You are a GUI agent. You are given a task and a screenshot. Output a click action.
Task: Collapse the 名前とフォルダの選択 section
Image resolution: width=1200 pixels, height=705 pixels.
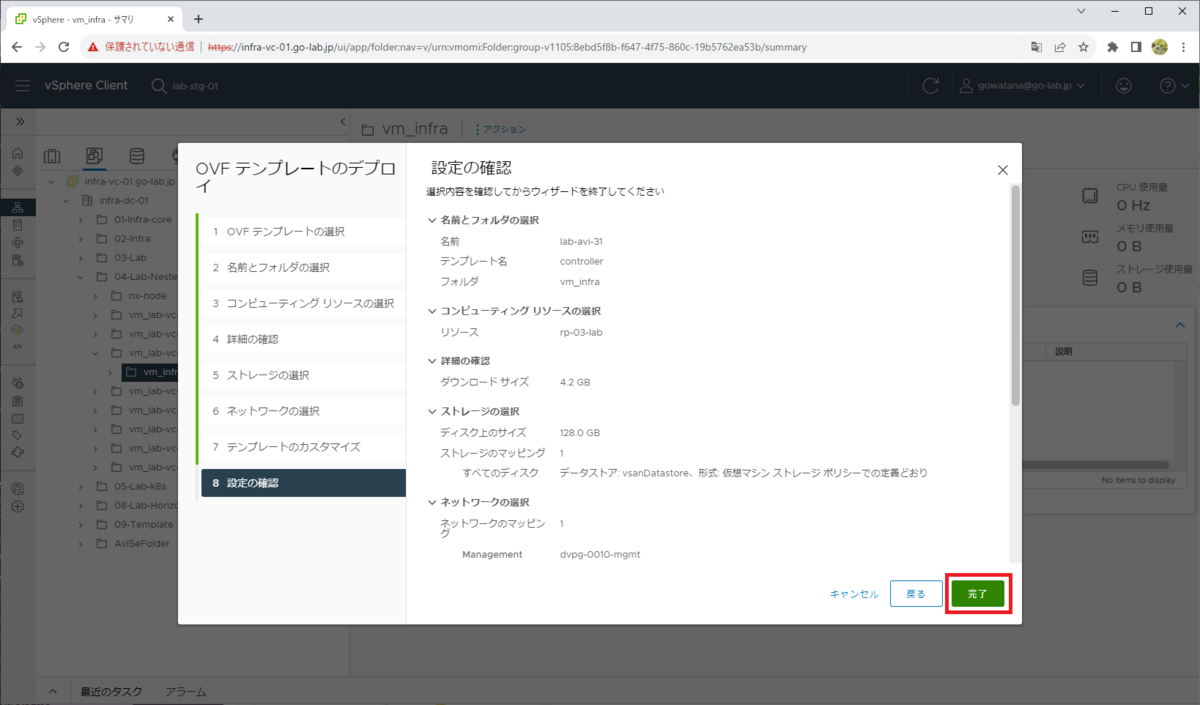point(432,220)
